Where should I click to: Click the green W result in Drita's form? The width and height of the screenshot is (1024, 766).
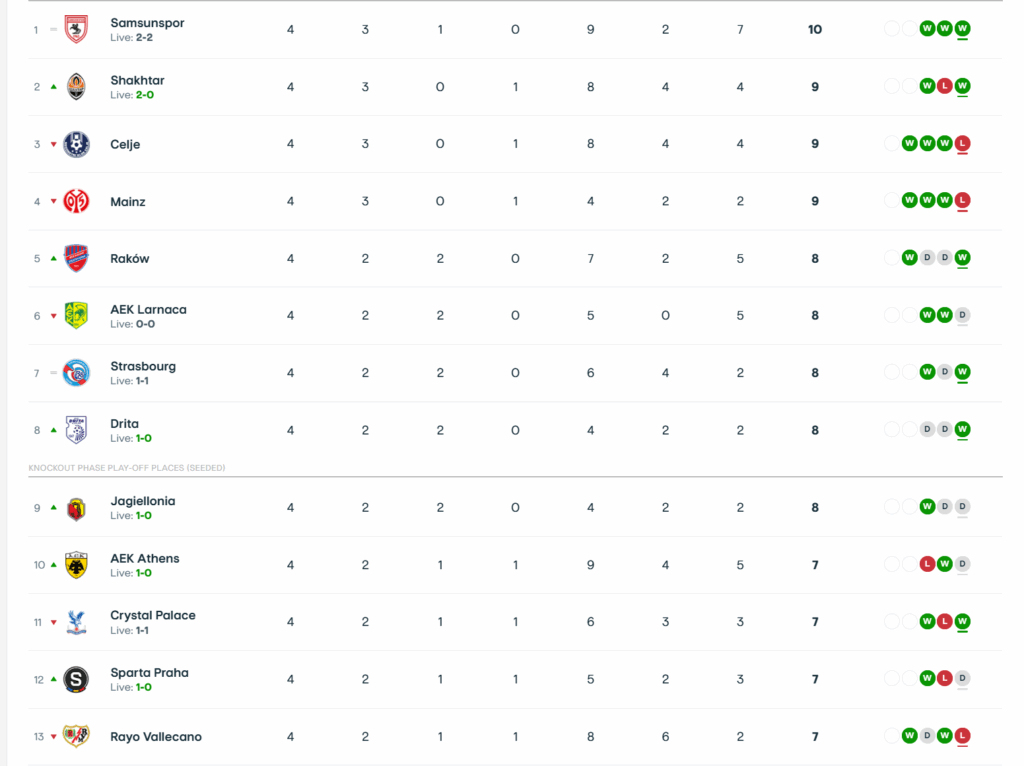pos(962,430)
